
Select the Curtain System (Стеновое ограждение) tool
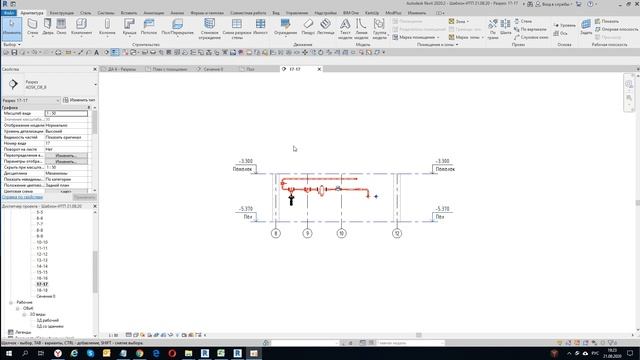209,29
